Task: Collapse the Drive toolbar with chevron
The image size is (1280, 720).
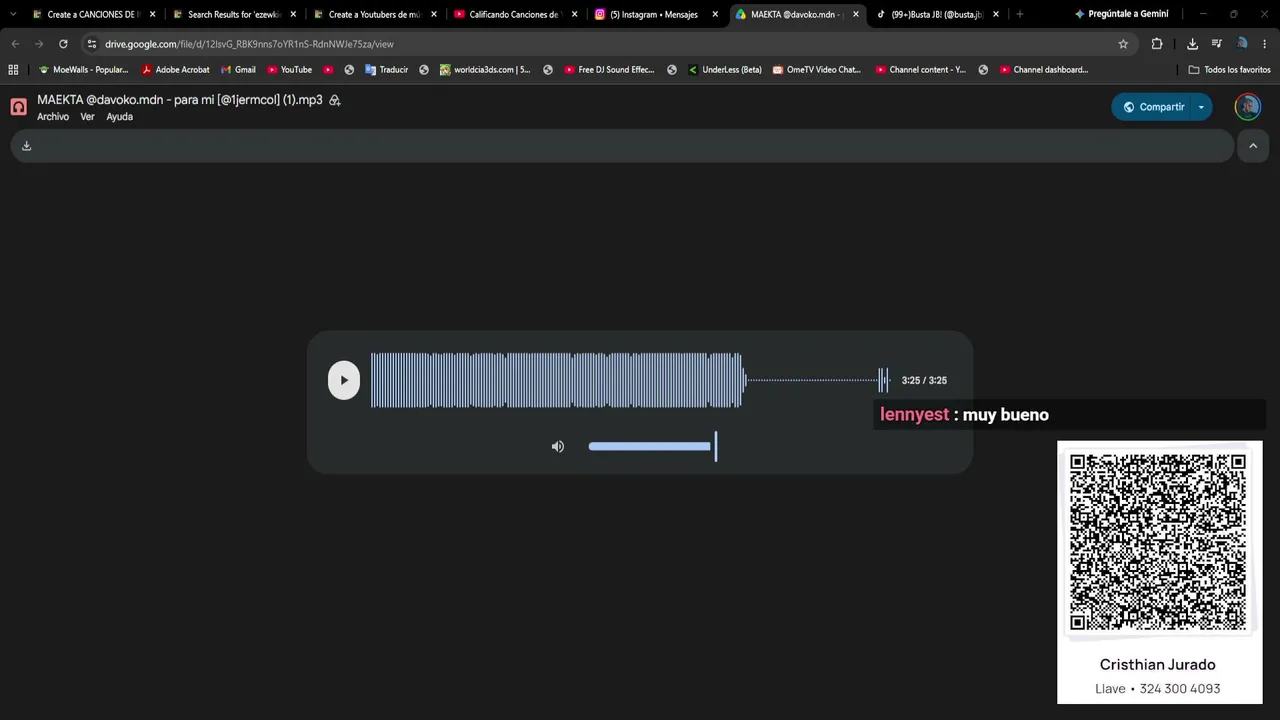Action: 1253,146
